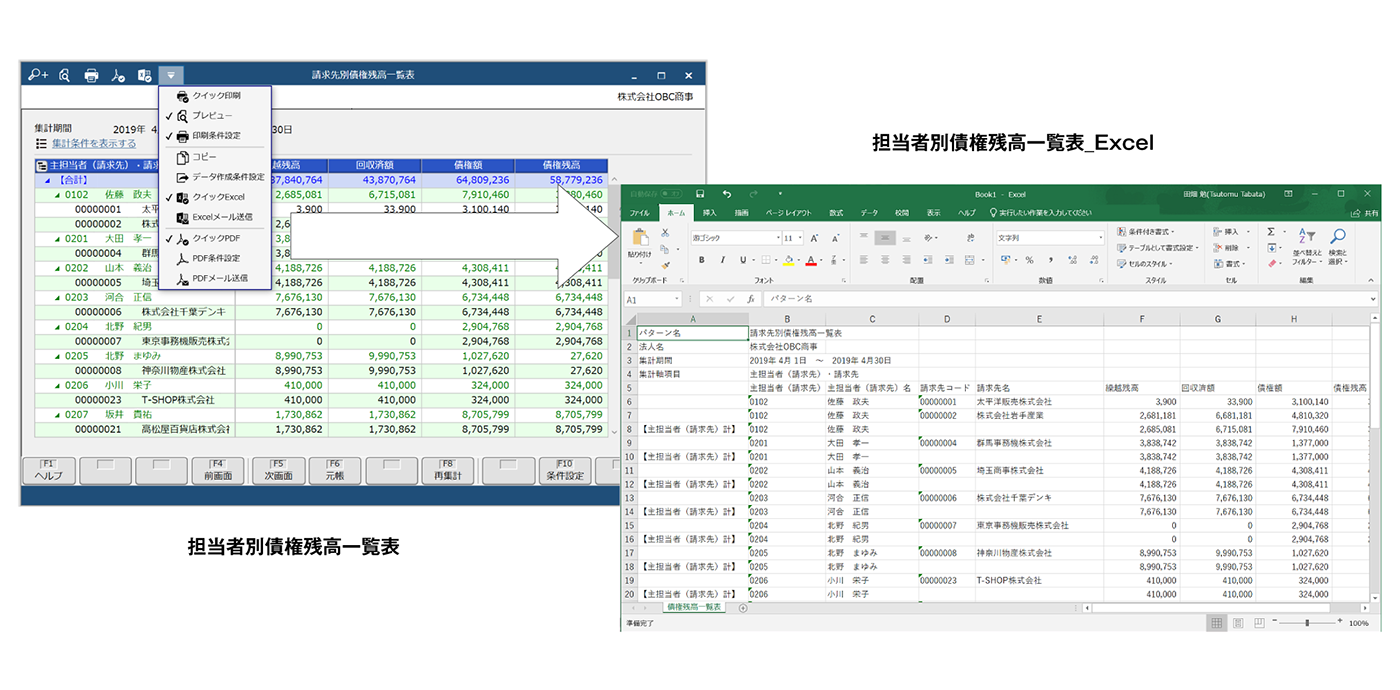Select コピー in the dropdown menu
The width and height of the screenshot is (1400, 690).
coord(215,157)
